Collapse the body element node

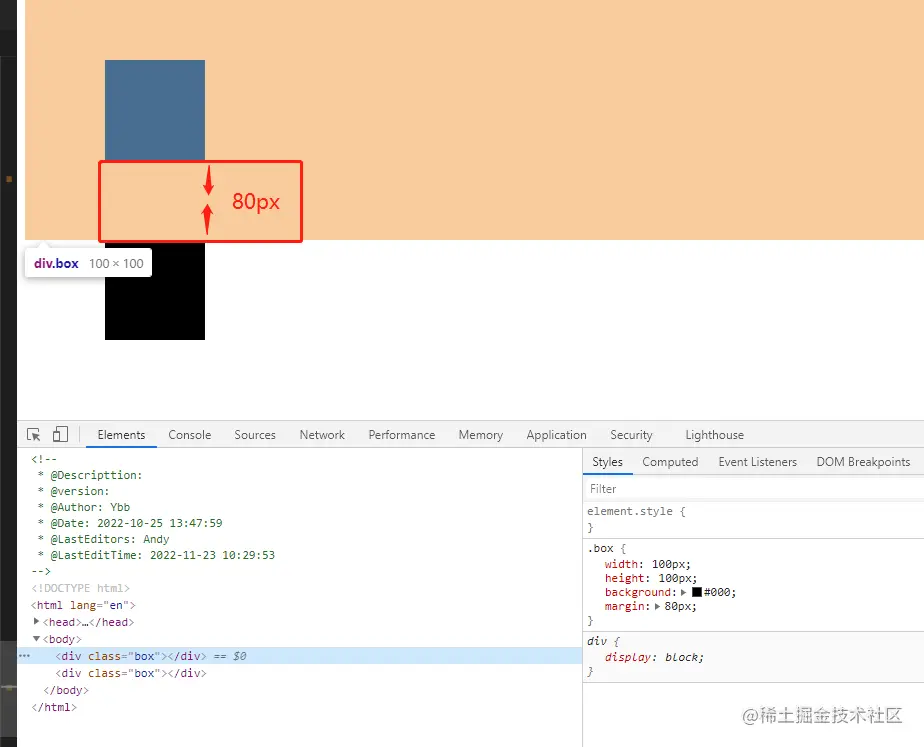[37, 639]
